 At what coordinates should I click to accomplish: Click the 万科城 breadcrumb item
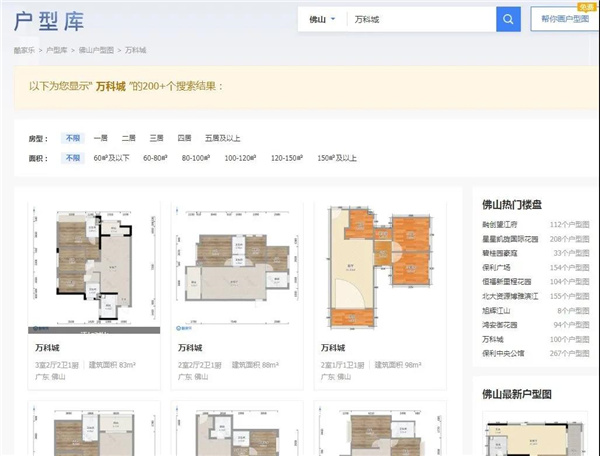pos(135,50)
